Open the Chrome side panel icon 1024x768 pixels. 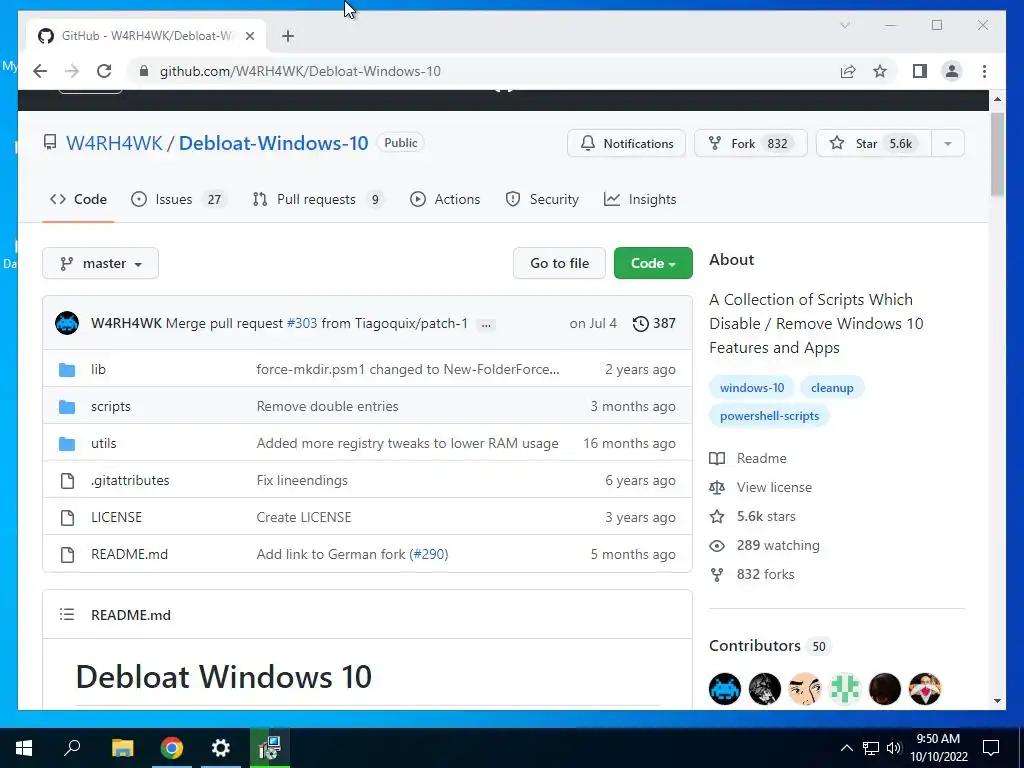920,71
